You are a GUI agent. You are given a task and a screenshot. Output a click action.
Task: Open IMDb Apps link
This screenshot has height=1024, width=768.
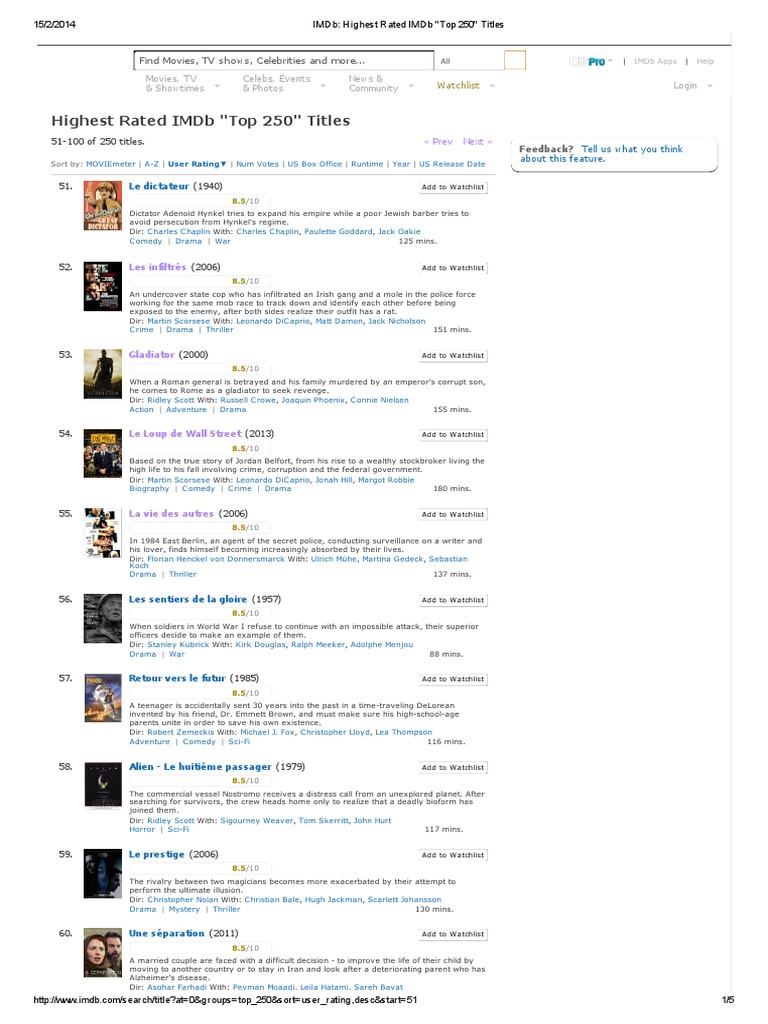[x=655, y=61]
